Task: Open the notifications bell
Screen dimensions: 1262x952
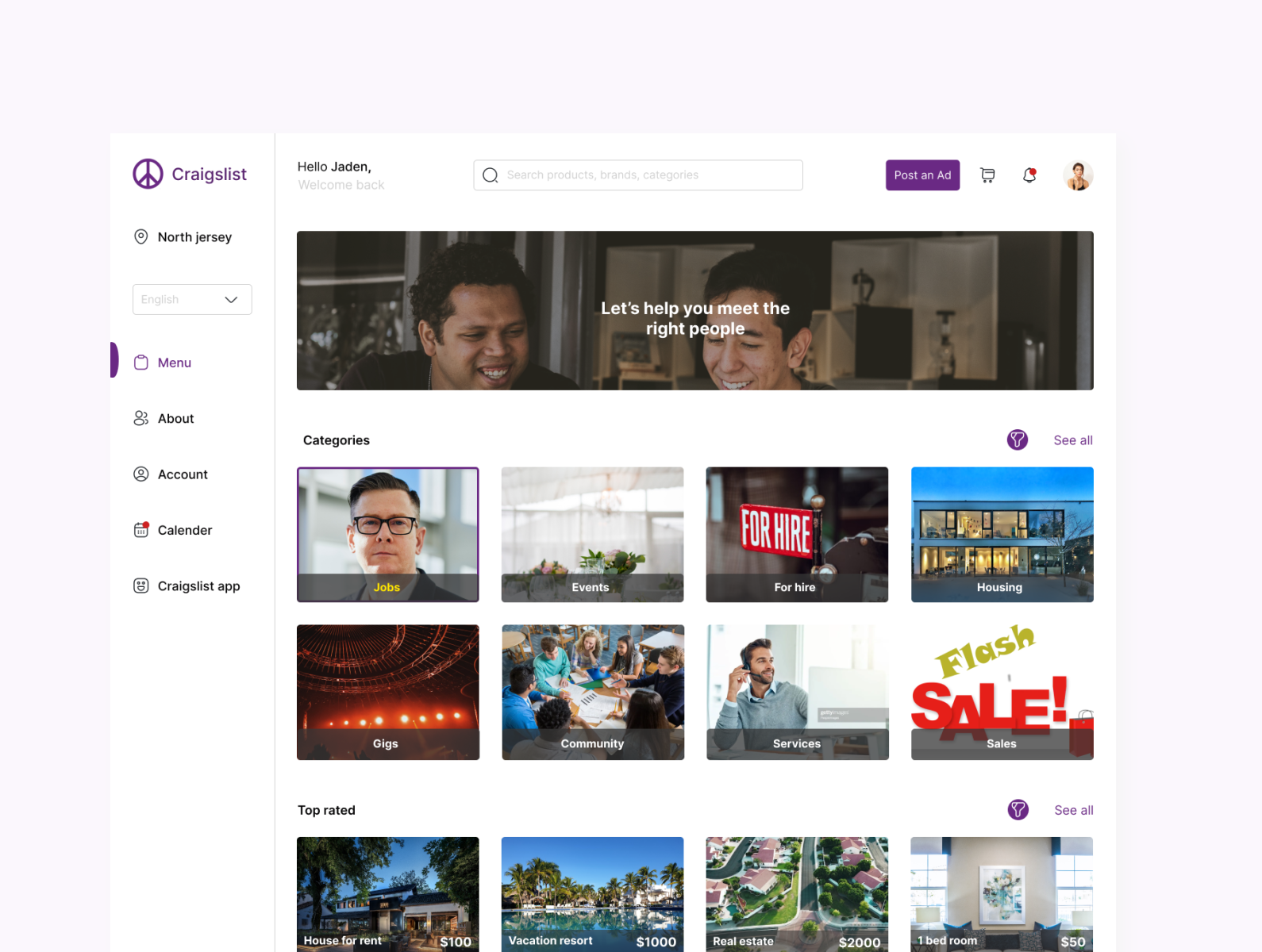Action: [x=1029, y=175]
